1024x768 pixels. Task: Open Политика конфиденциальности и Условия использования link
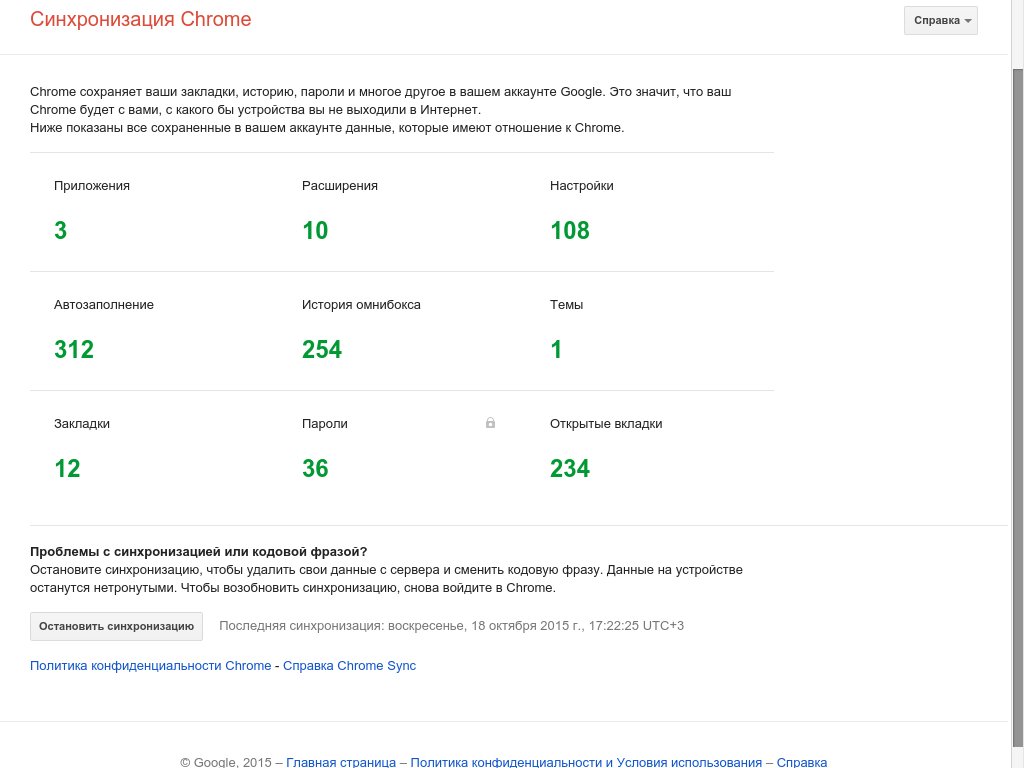[x=586, y=761]
